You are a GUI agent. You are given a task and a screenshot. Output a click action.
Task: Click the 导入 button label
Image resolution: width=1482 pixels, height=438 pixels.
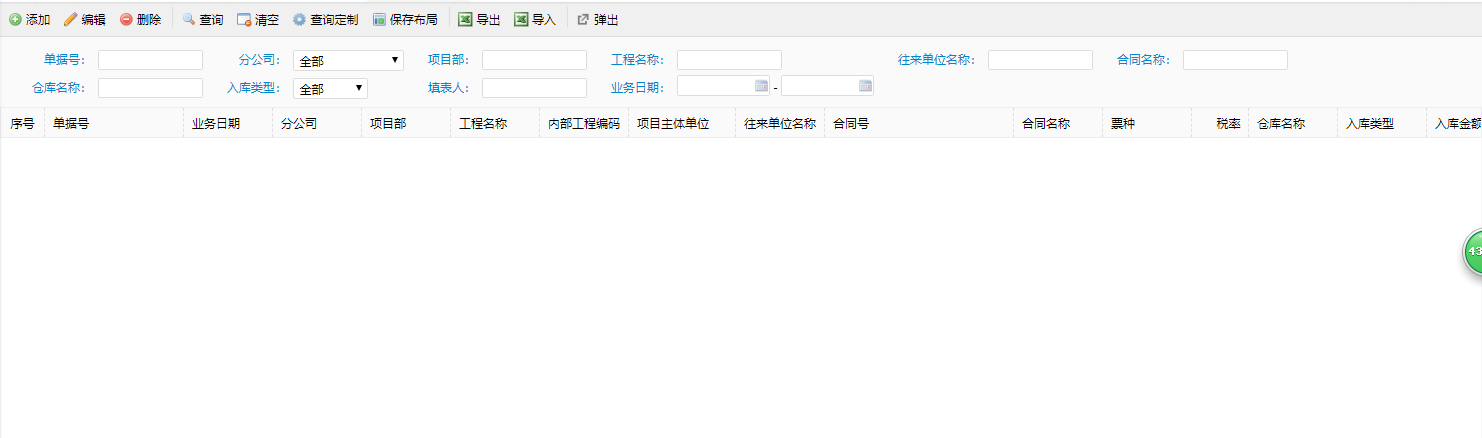point(544,20)
